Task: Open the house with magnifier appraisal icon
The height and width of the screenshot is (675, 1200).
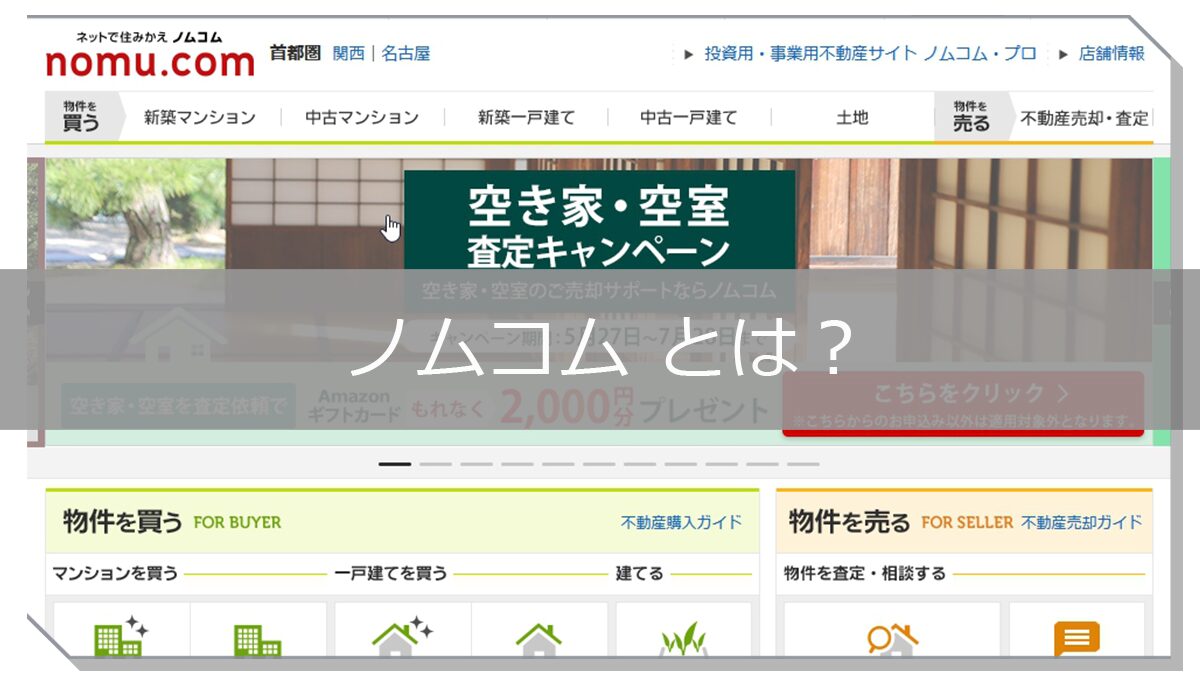Action: pos(892,639)
